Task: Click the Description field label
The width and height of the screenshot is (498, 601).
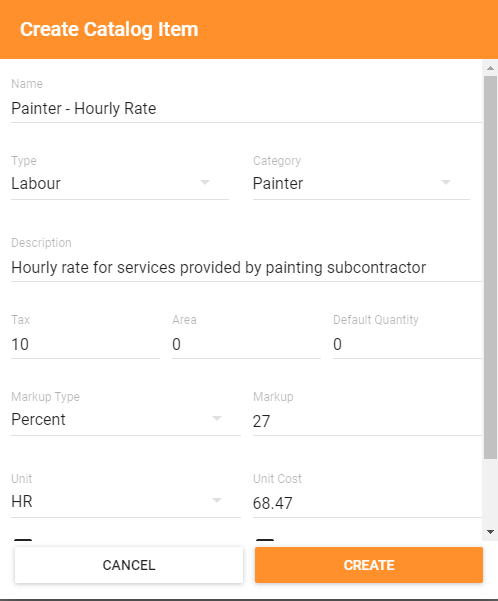Action: [41, 243]
